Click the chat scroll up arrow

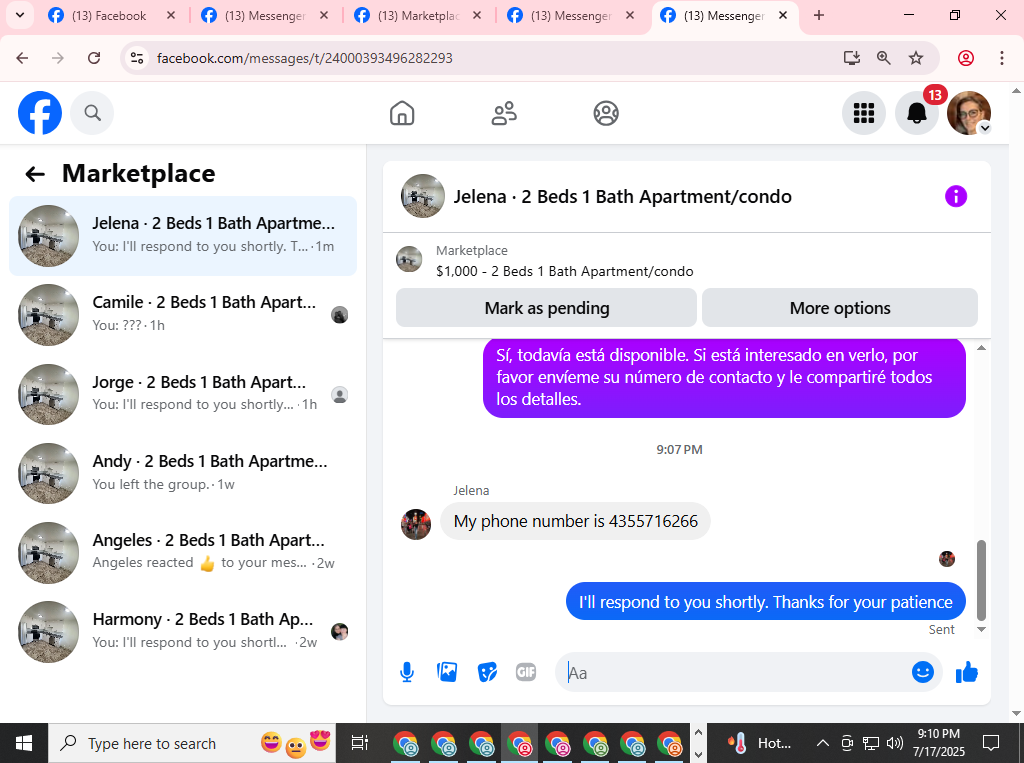981,348
